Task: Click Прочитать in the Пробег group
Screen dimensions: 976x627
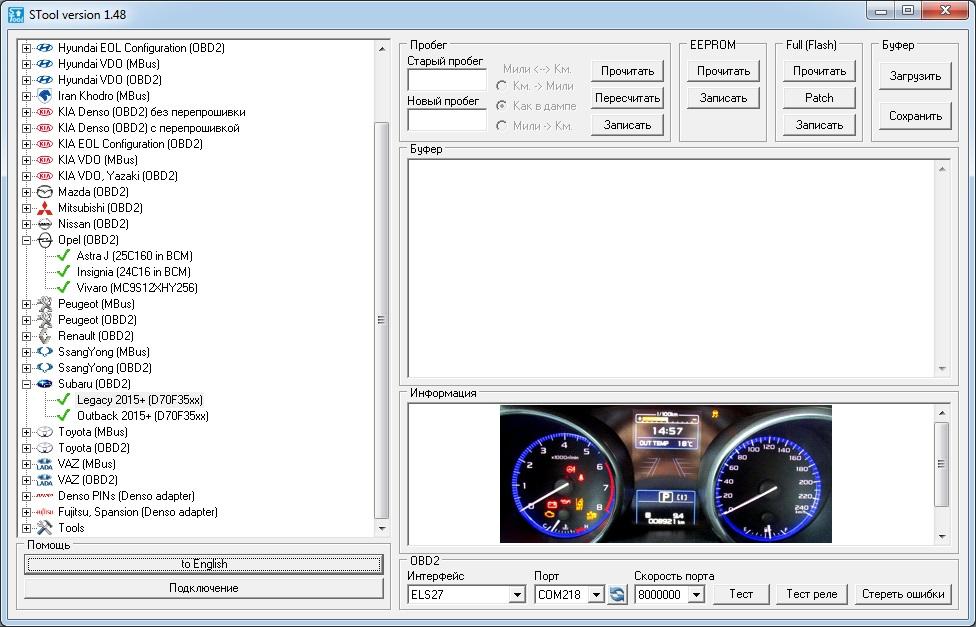Action: 627,71
